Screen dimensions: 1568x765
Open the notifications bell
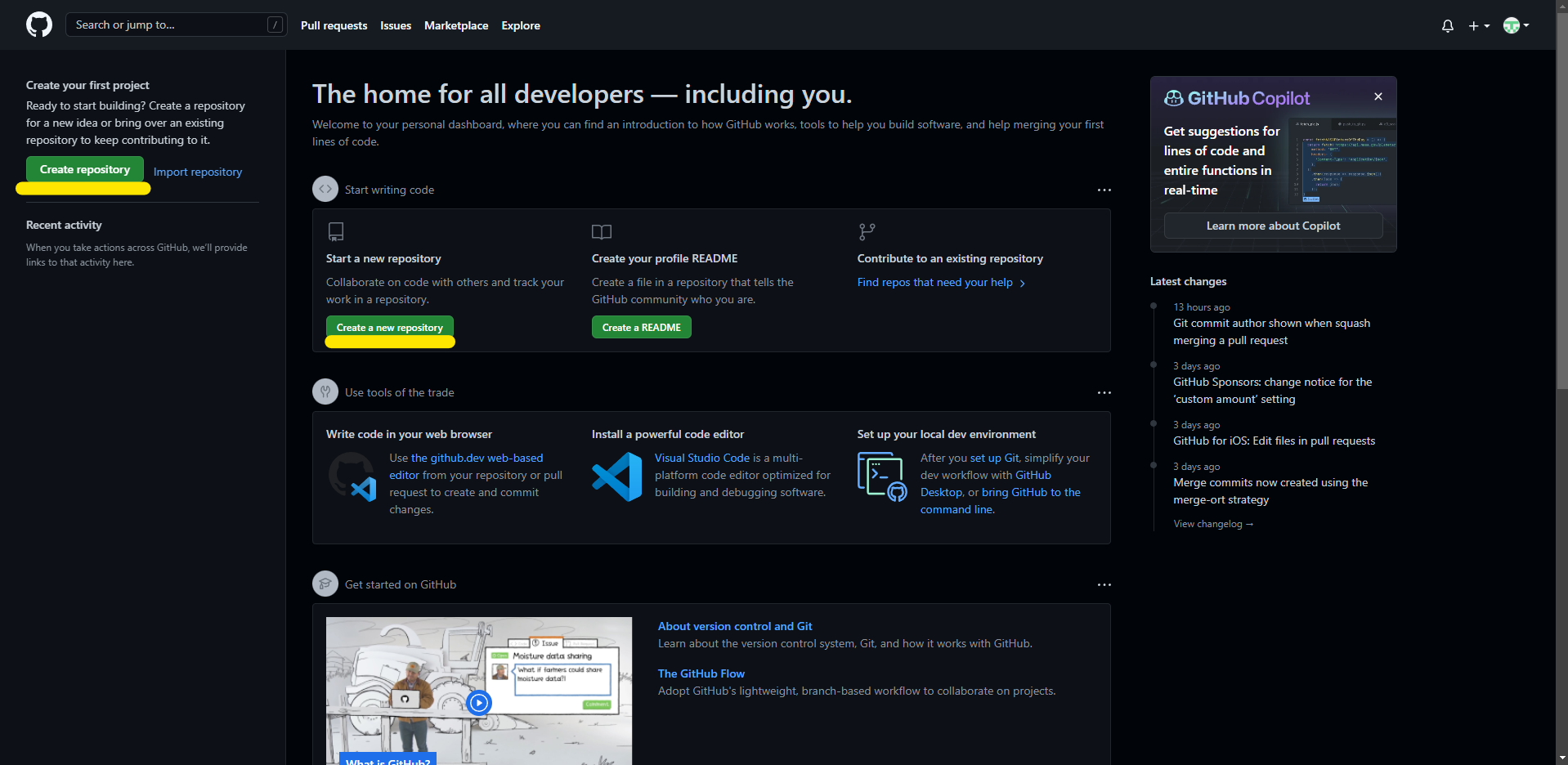coord(1448,25)
